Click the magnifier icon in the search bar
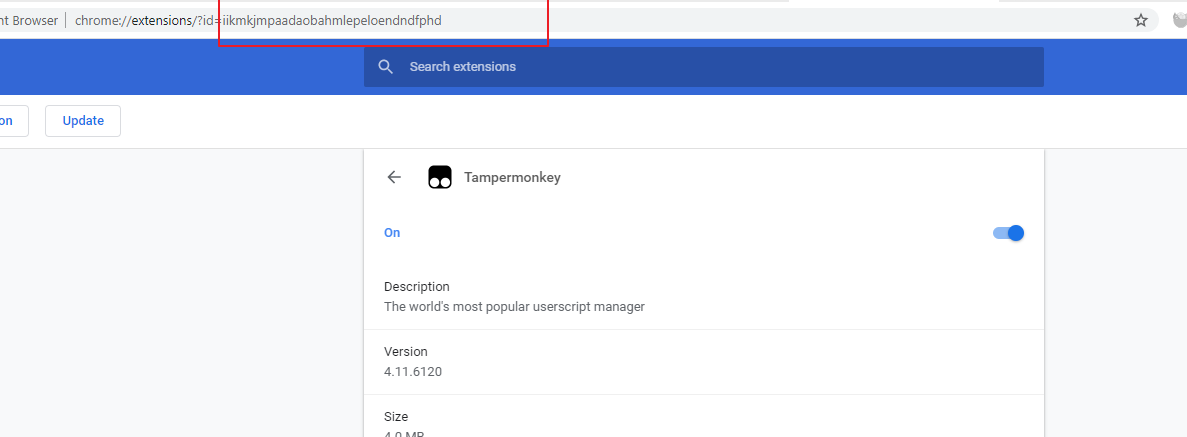The width and height of the screenshot is (1187, 437). tap(386, 67)
